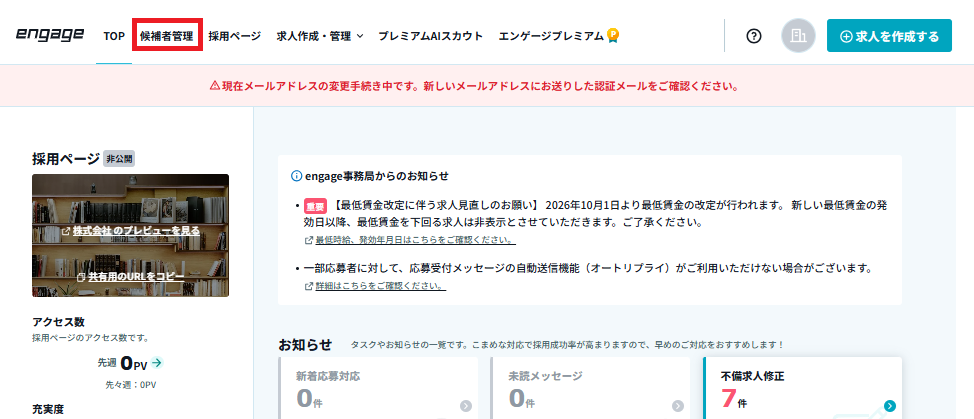The width and height of the screenshot is (974, 419).
Task: Click the 重要 red tag
Action: (x=315, y=205)
